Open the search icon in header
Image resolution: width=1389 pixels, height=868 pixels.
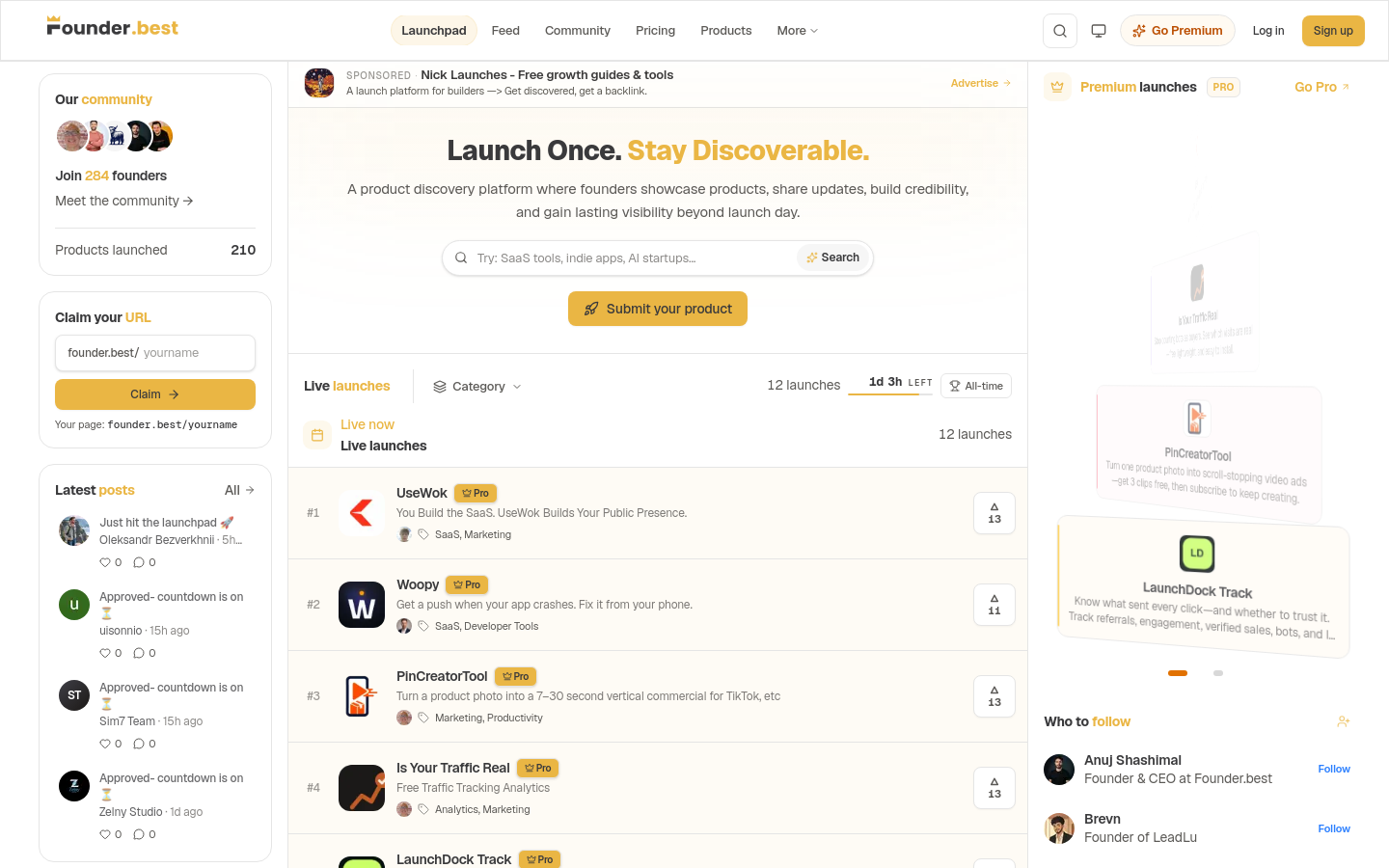[1060, 31]
